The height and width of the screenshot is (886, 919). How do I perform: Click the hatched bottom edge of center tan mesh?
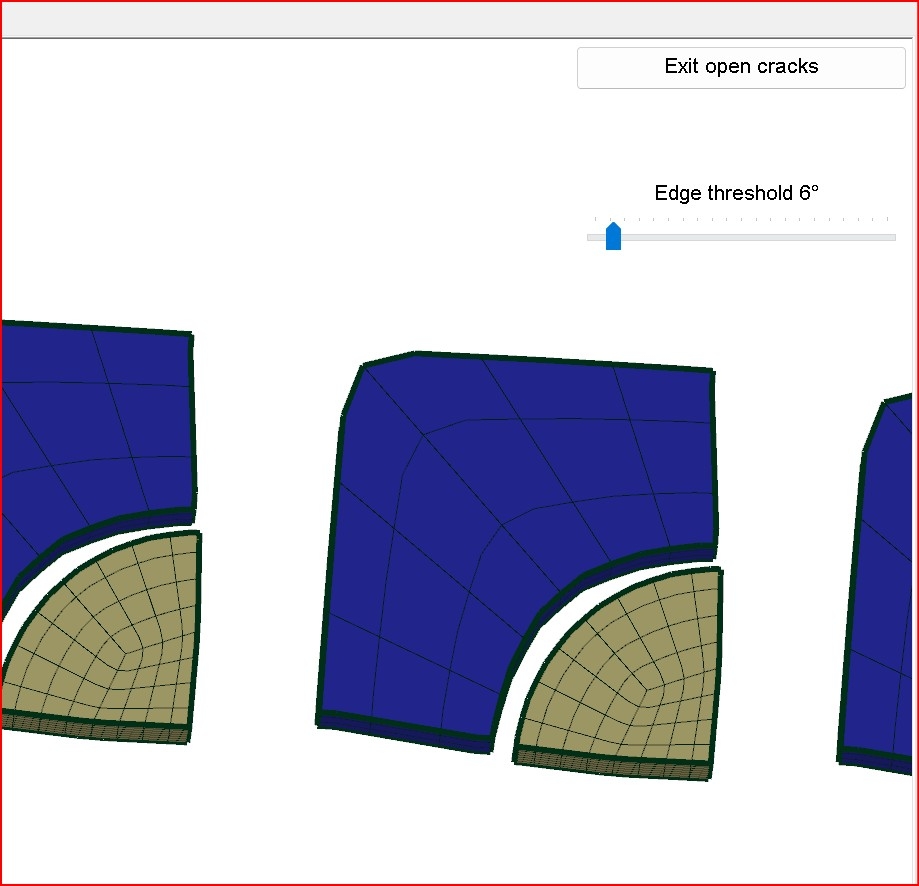click(612, 763)
